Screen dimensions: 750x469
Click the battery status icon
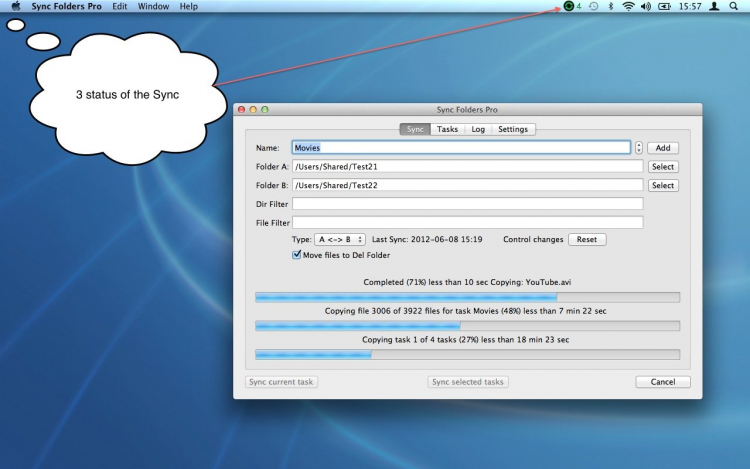point(666,6)
